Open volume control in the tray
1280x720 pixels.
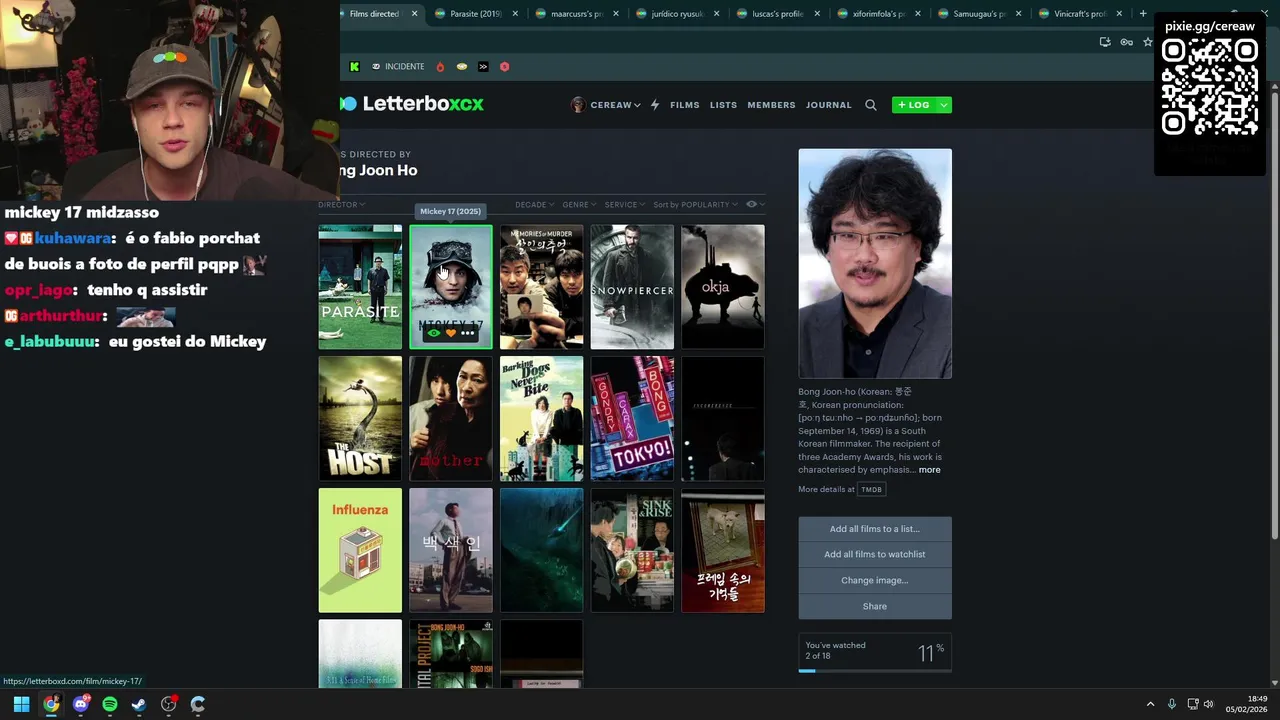click(x=1208, y=704)
